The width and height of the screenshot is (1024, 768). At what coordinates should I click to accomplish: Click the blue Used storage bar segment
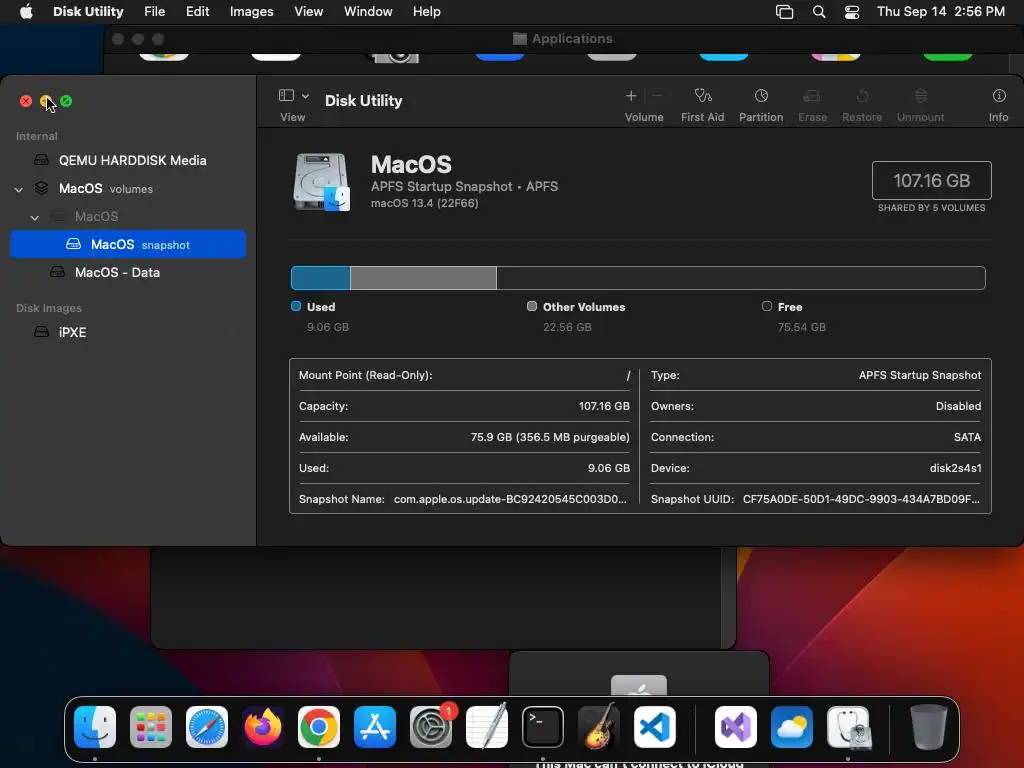tap(321, 278)
